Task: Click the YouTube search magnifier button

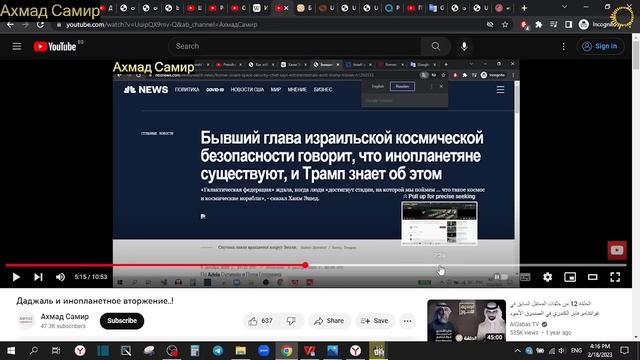Action: (x=436, y=47)
